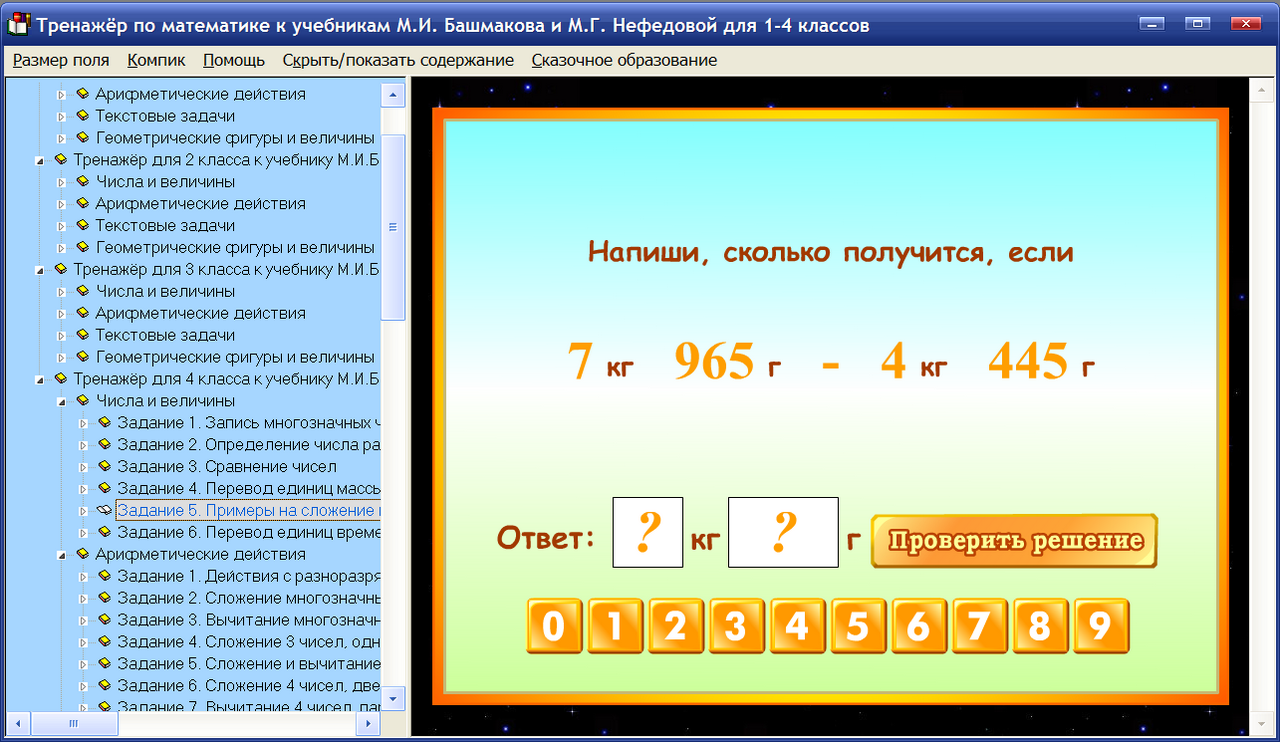Click the book icon next to Геометрические фигуры и величины
Viewport: 1280px width, 742px height.
[82, 137]
